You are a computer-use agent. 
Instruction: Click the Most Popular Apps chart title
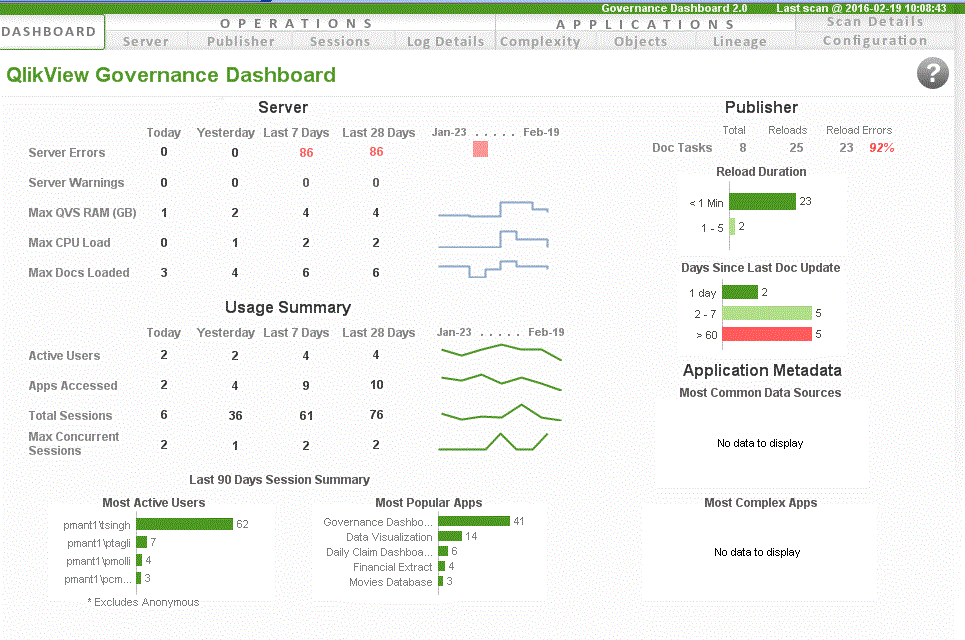tap(429, 503)
